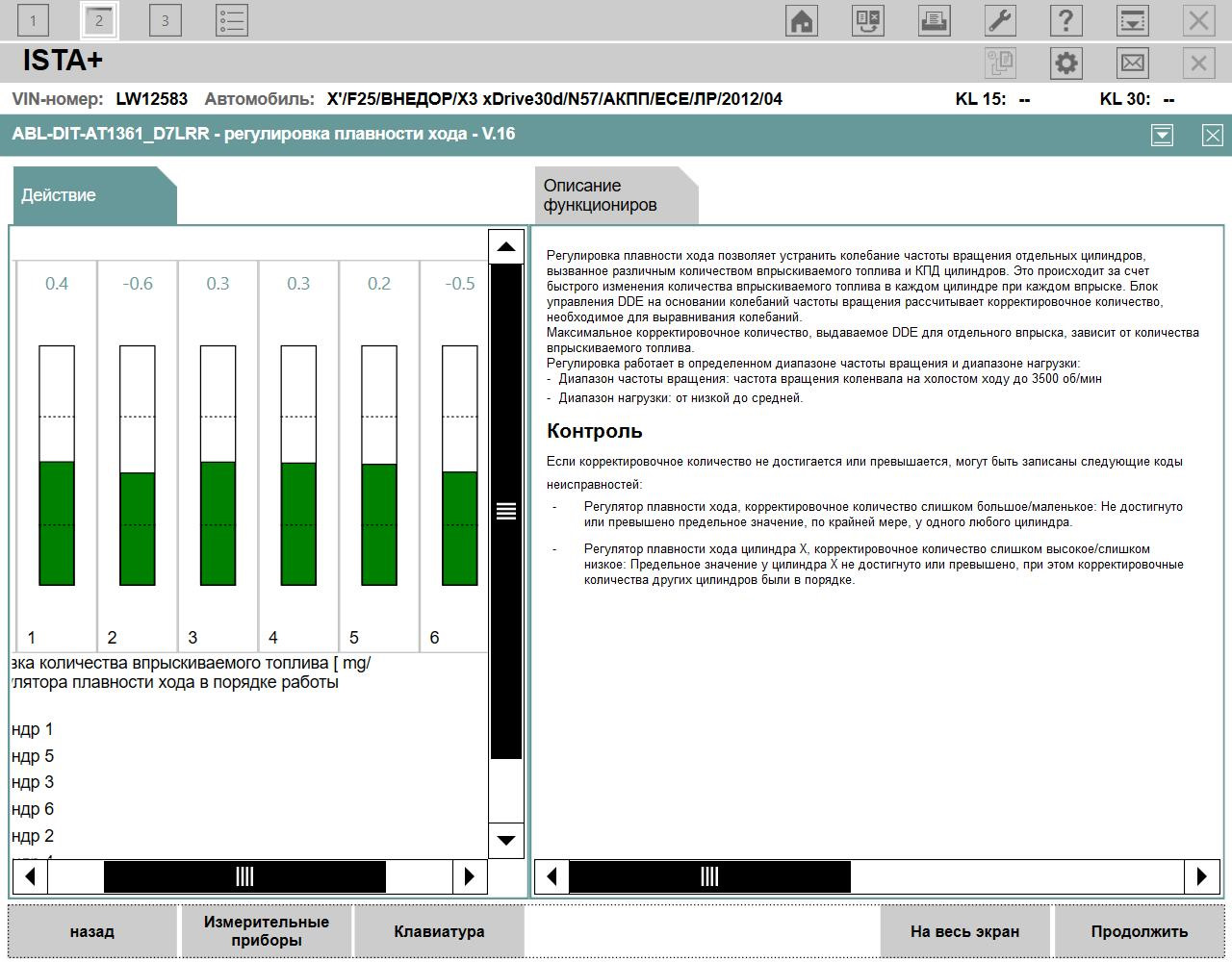Click the print icon in top toolbar
The image size is (1232, 962).
934,20
